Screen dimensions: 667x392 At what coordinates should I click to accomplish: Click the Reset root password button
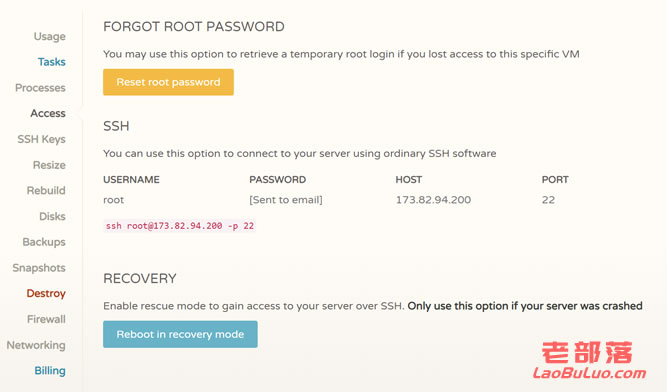point(168,82)
